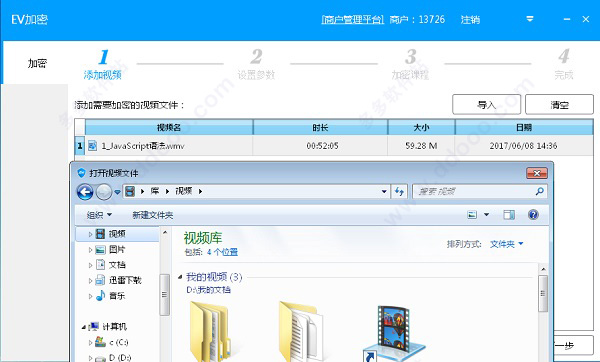The height and width of the screenshot is (362, 600).
Task: Select the 加密 sidebar tab
Action: point(37,63)
